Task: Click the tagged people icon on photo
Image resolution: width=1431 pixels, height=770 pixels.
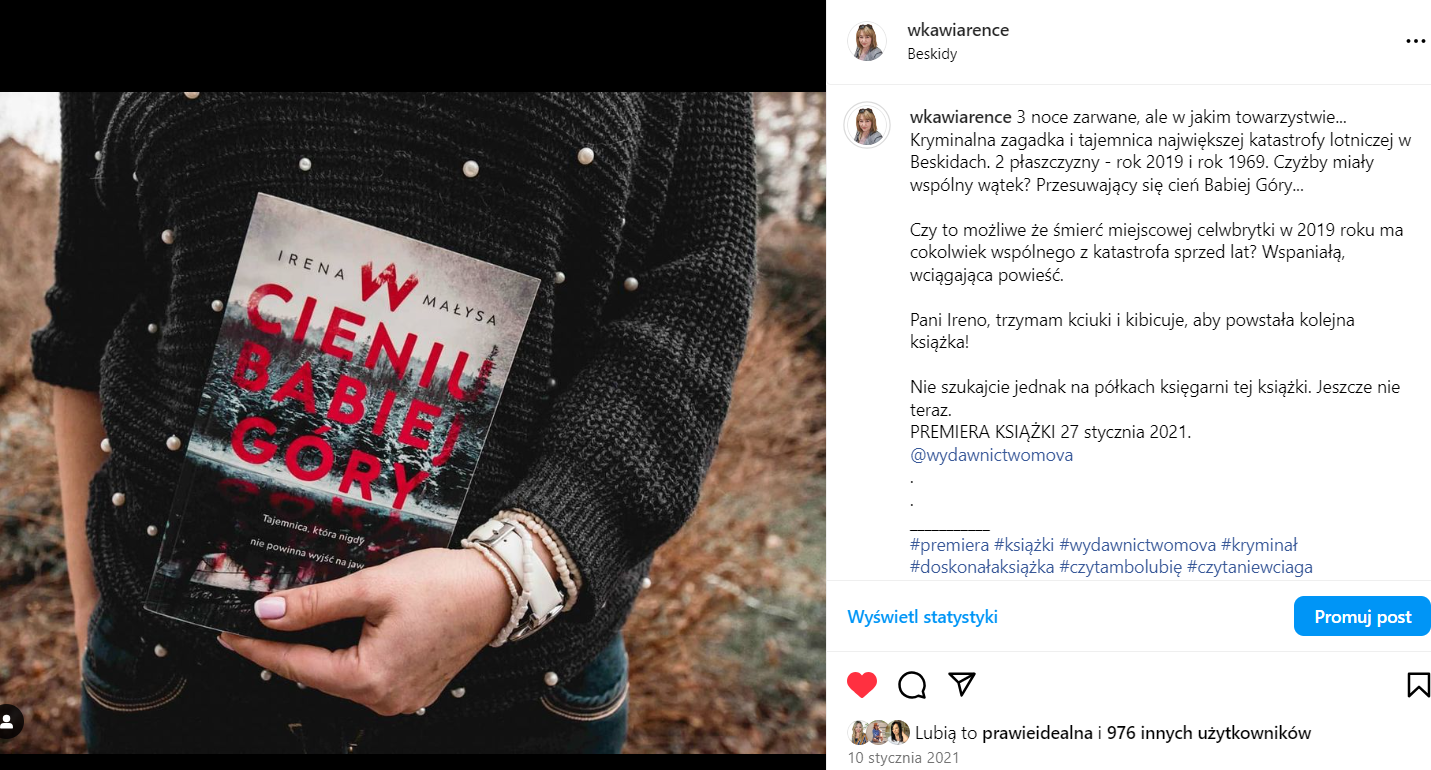Action: (x=9, y=721)
